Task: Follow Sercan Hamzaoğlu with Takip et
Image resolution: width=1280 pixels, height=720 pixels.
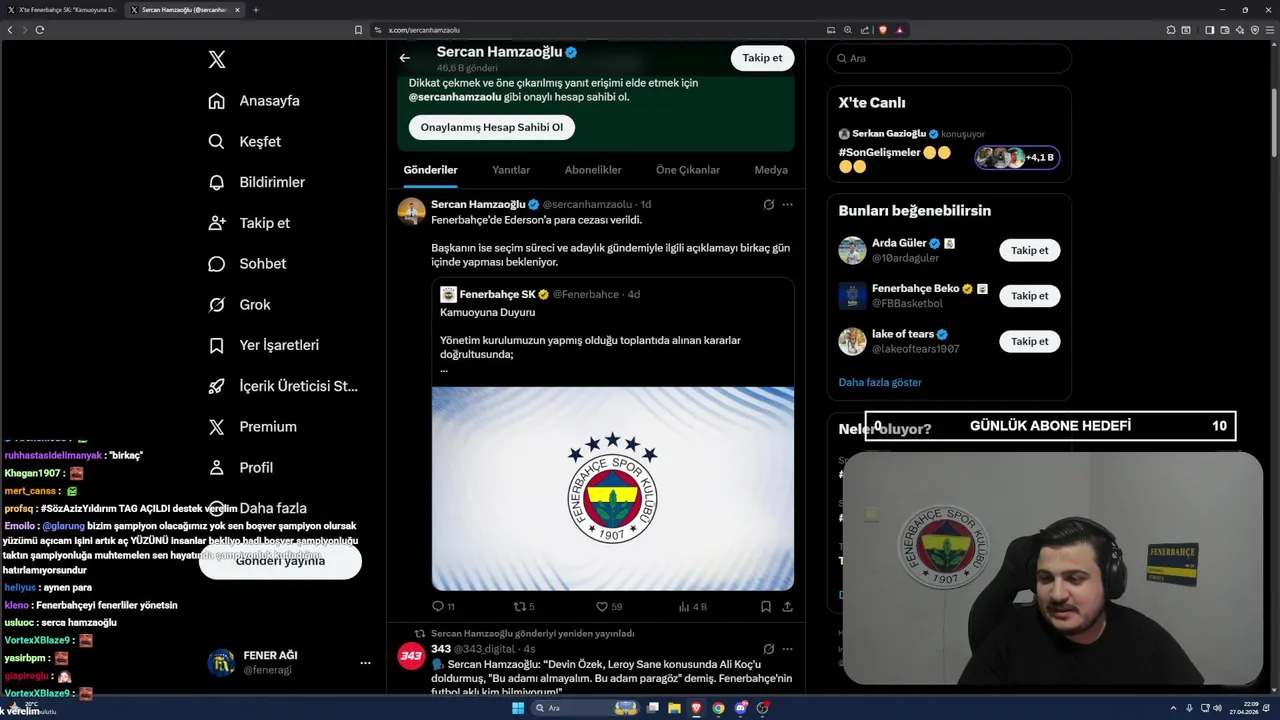Action: (762, 58)
